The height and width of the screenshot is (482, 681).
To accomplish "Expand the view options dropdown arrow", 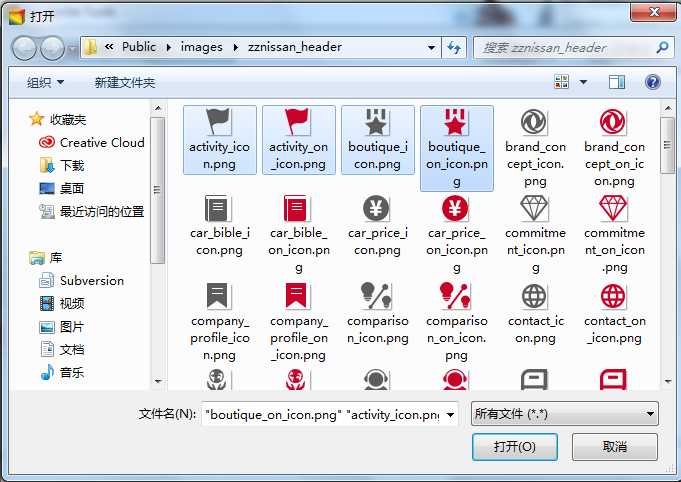I will click(583, 82).
